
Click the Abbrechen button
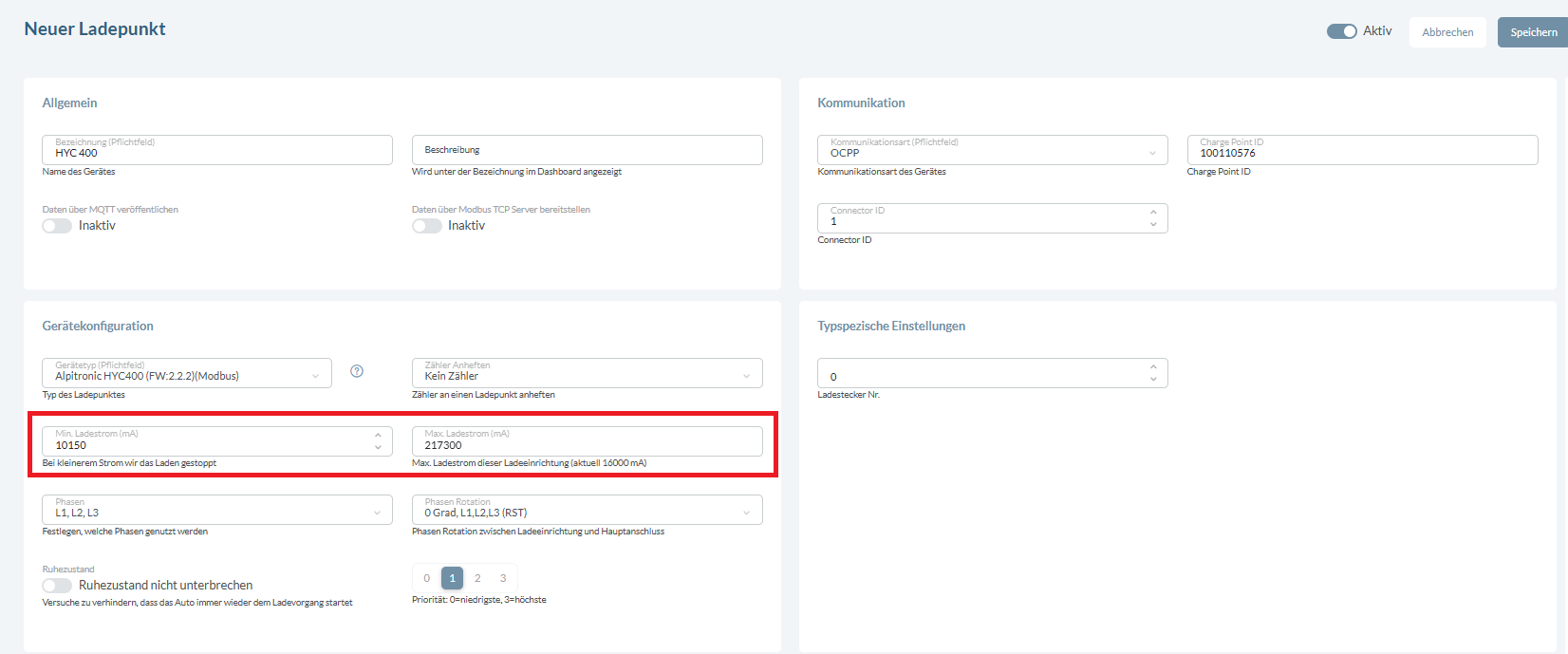tap(1447, 32)
